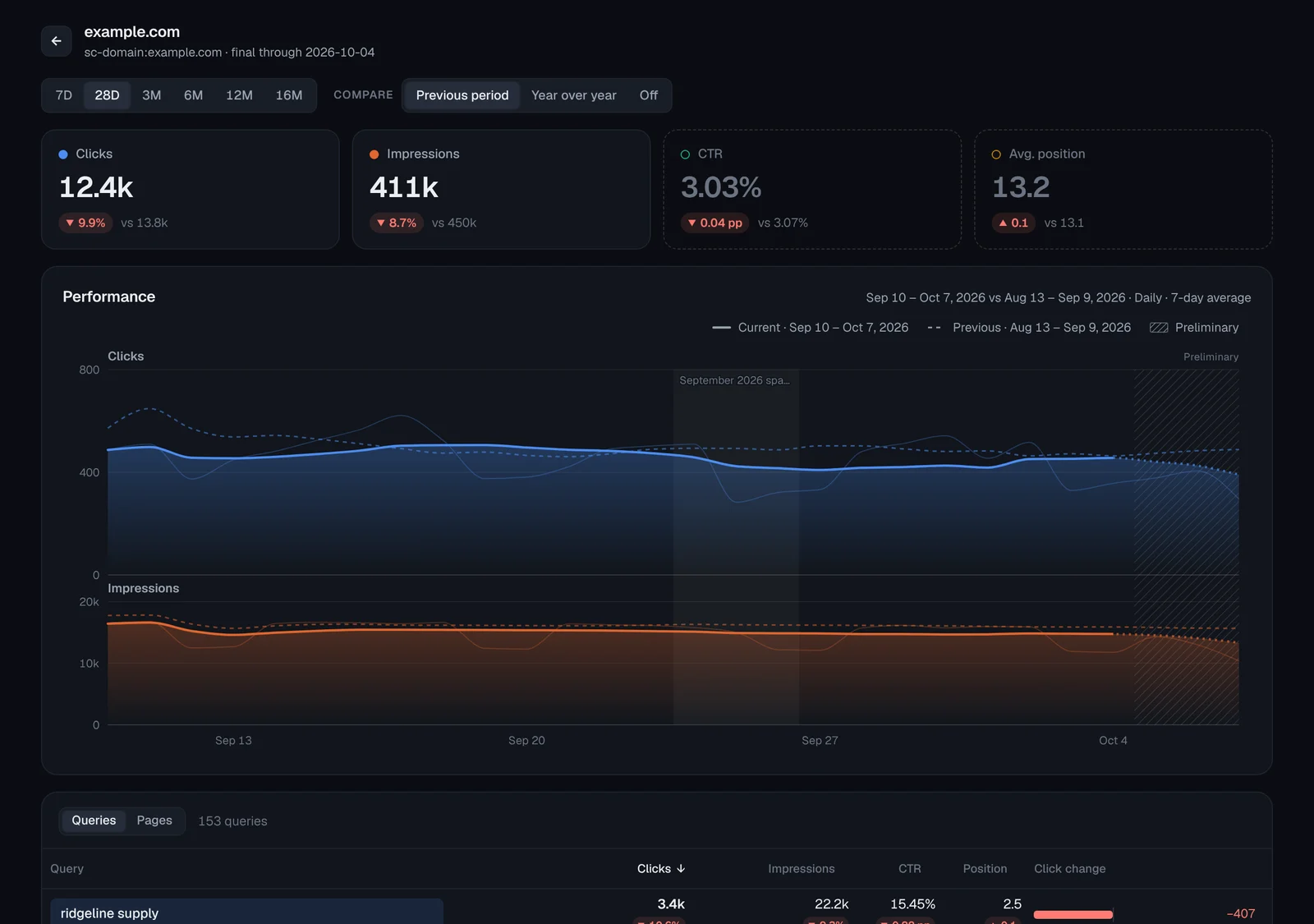Choose the 12M date range

(x=239, y=95)
